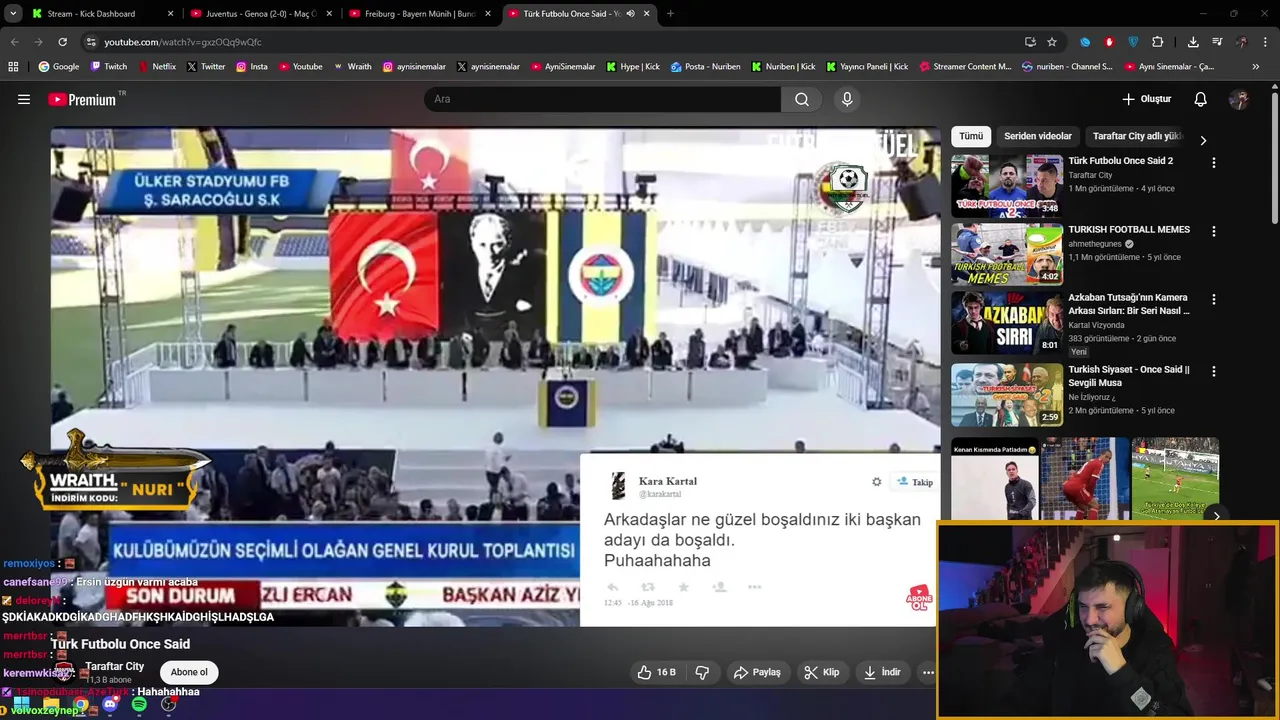The height and width of the screenshot is (720, 1280).
Task: Open options for Azkaban Tutsağı video
Action: coord(1214,299)
